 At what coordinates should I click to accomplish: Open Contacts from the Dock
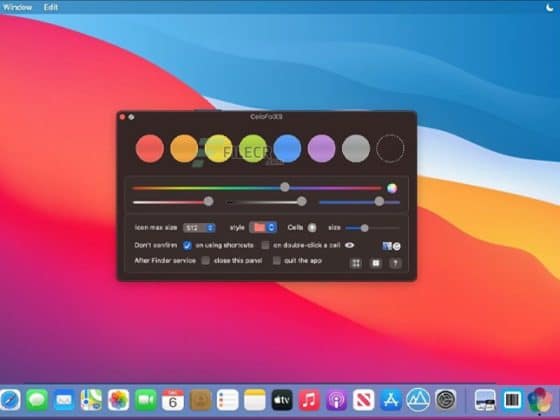pos(200,400)
